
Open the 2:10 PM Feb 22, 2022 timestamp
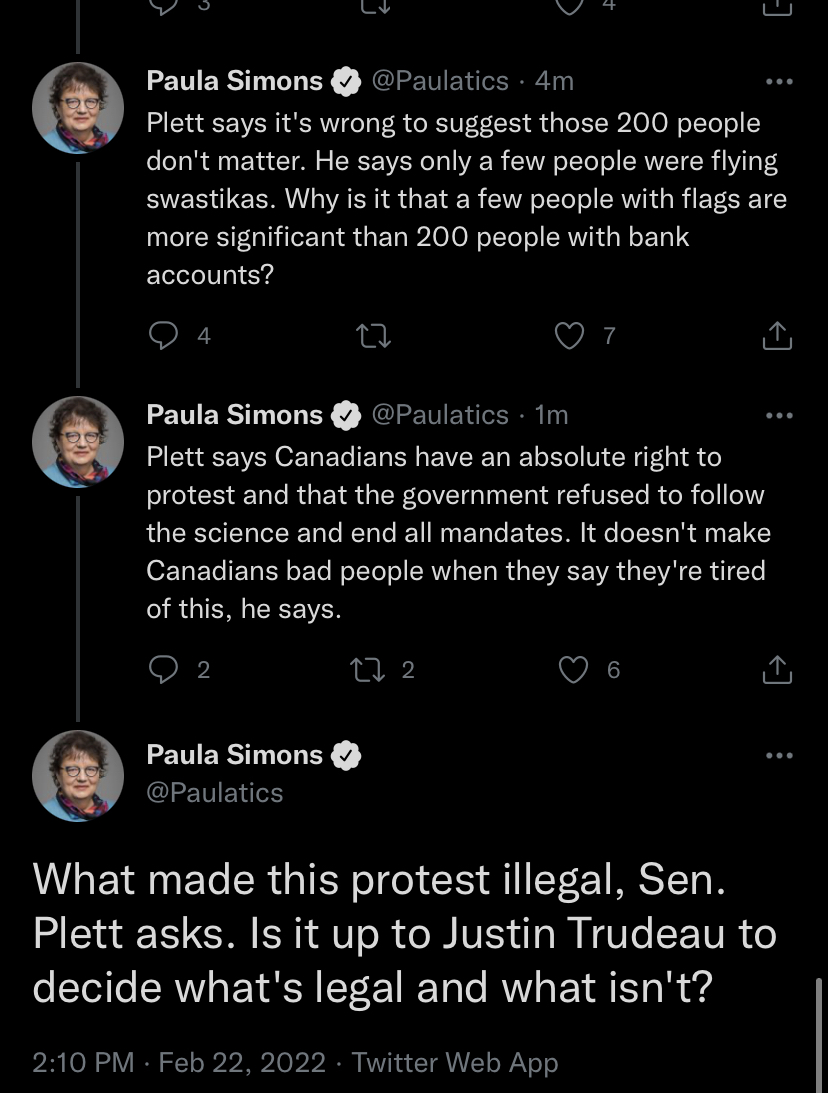(x=179, y=1062)
